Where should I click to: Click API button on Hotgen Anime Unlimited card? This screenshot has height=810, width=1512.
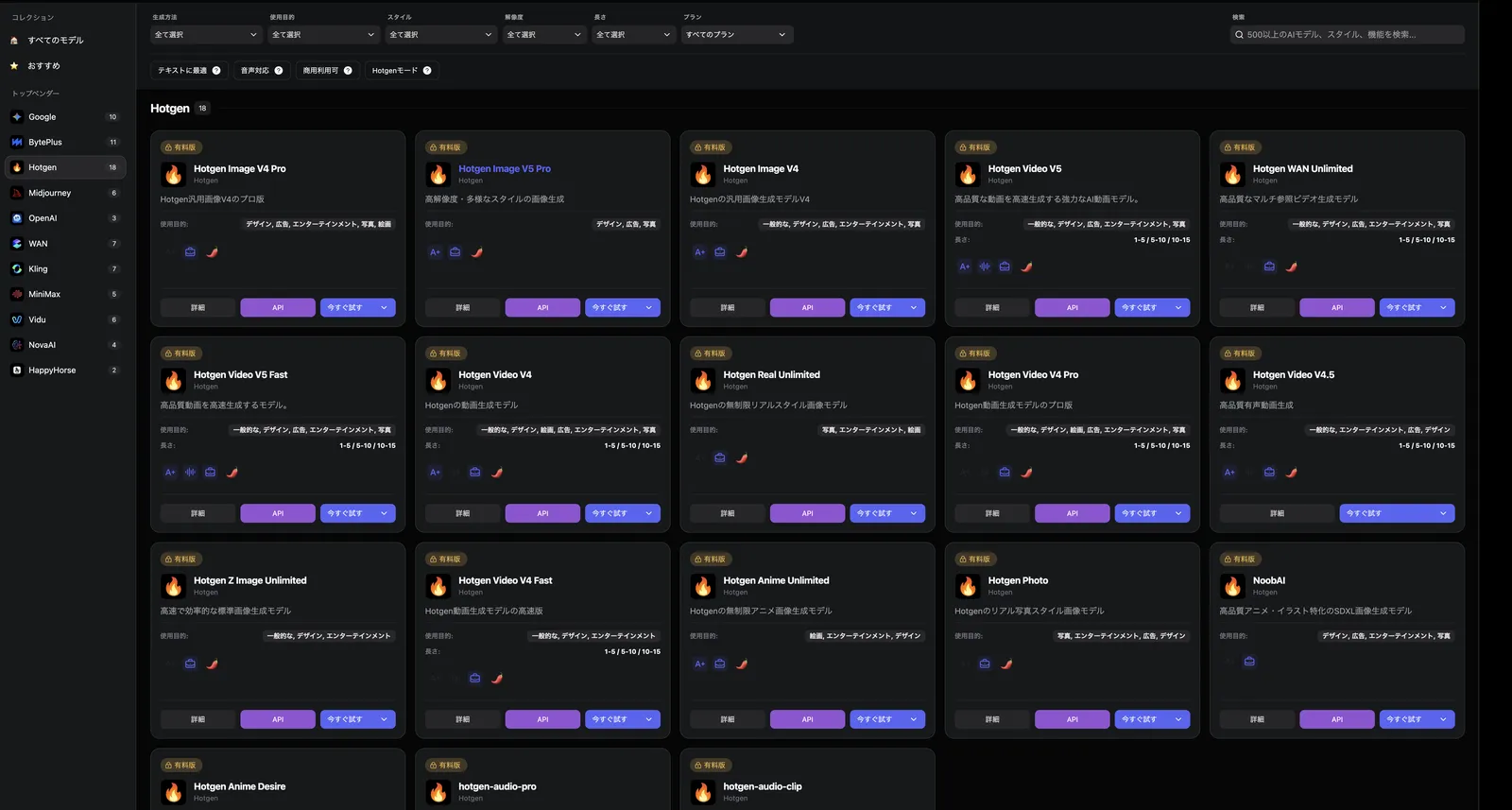(807, 720)
